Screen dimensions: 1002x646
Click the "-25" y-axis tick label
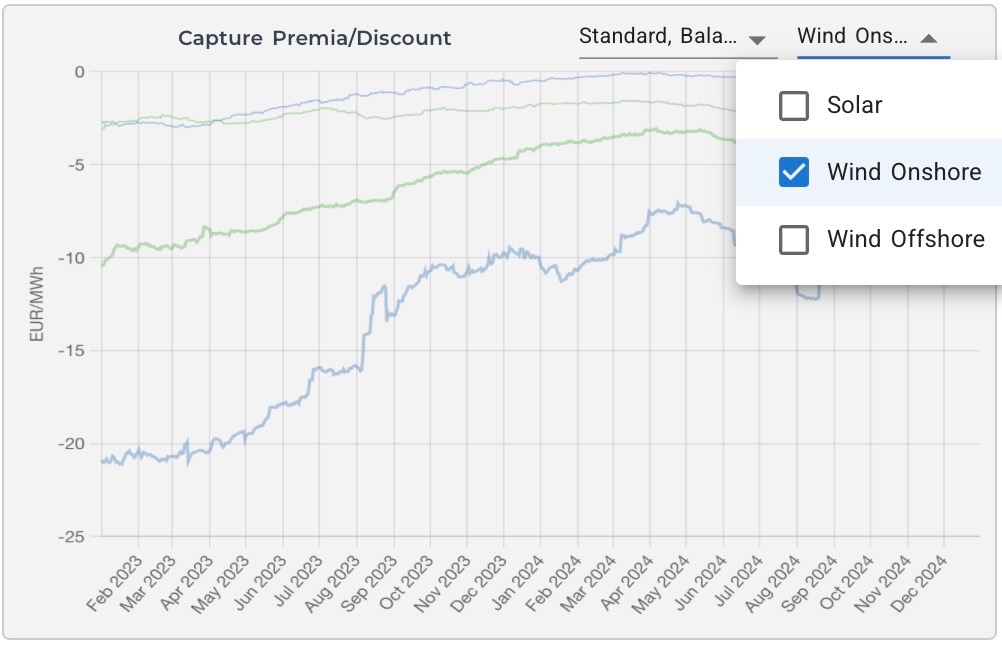coord(73,537)
